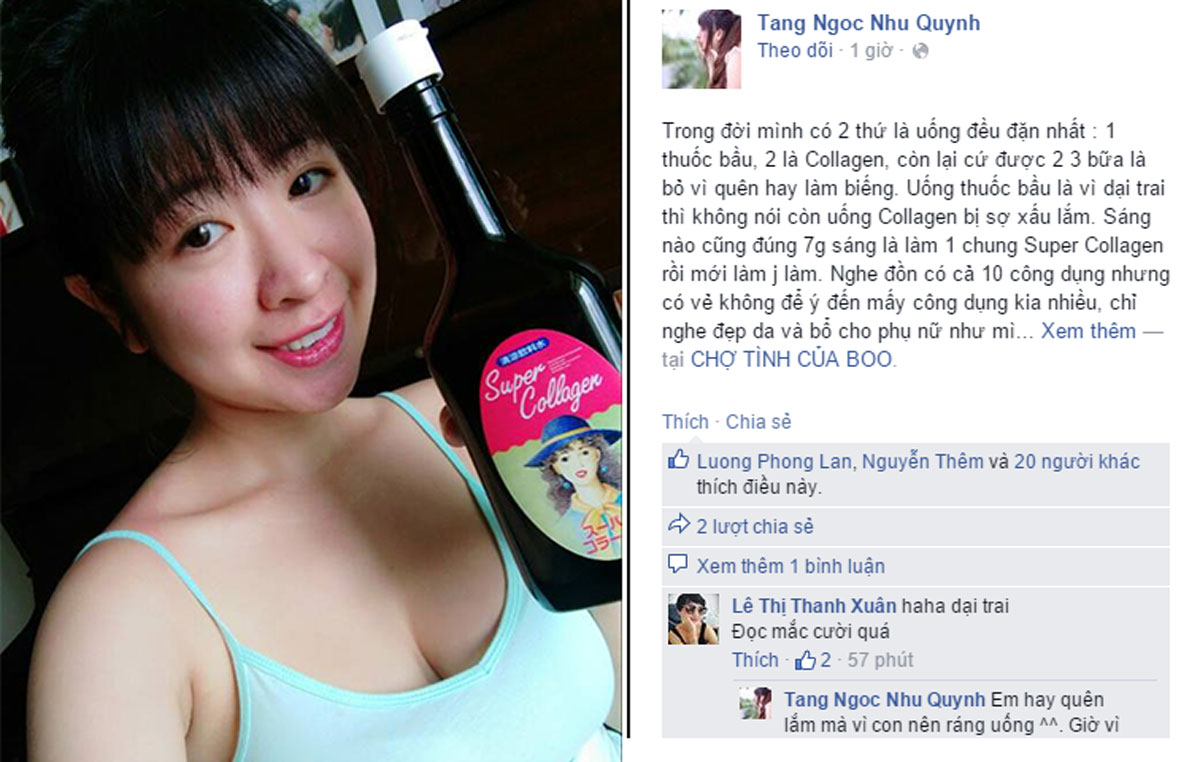Click the thumbs-up count icon on Thanh Xuân's comment
Viewport: 1200px width, 762px height.
pyautogui.click(x=805, y=659)
